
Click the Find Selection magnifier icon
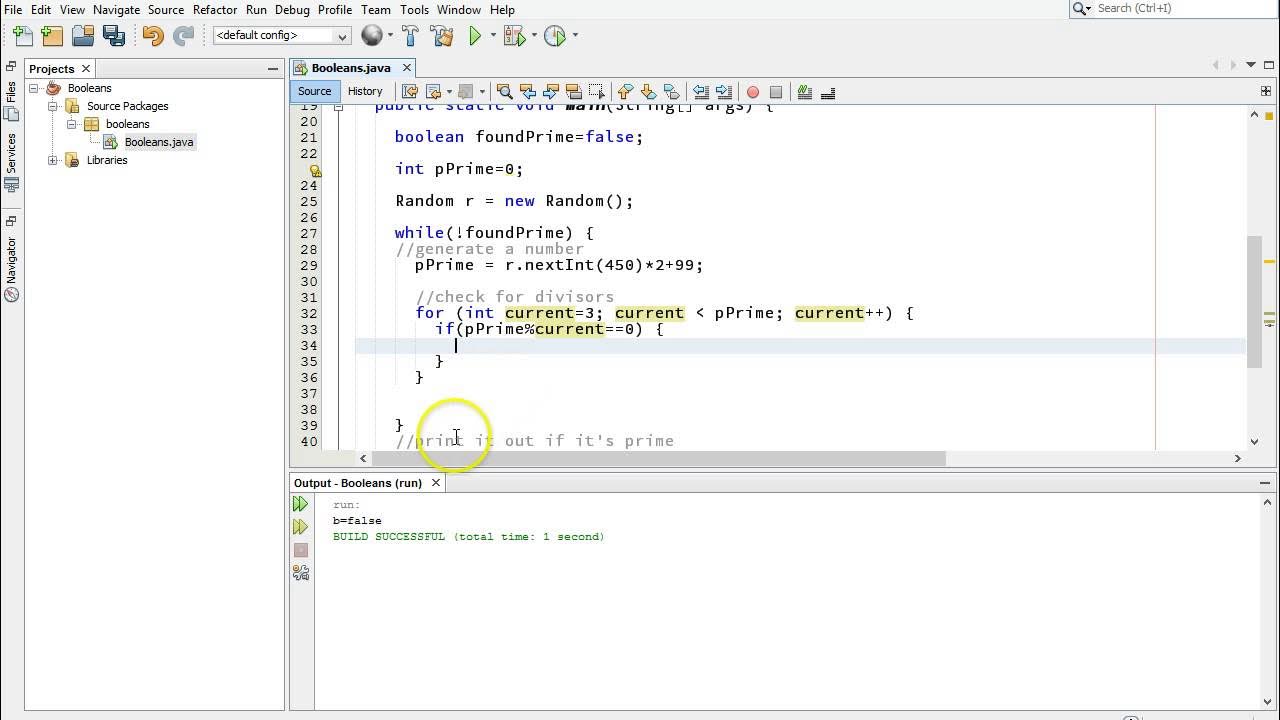coord(504,92)
